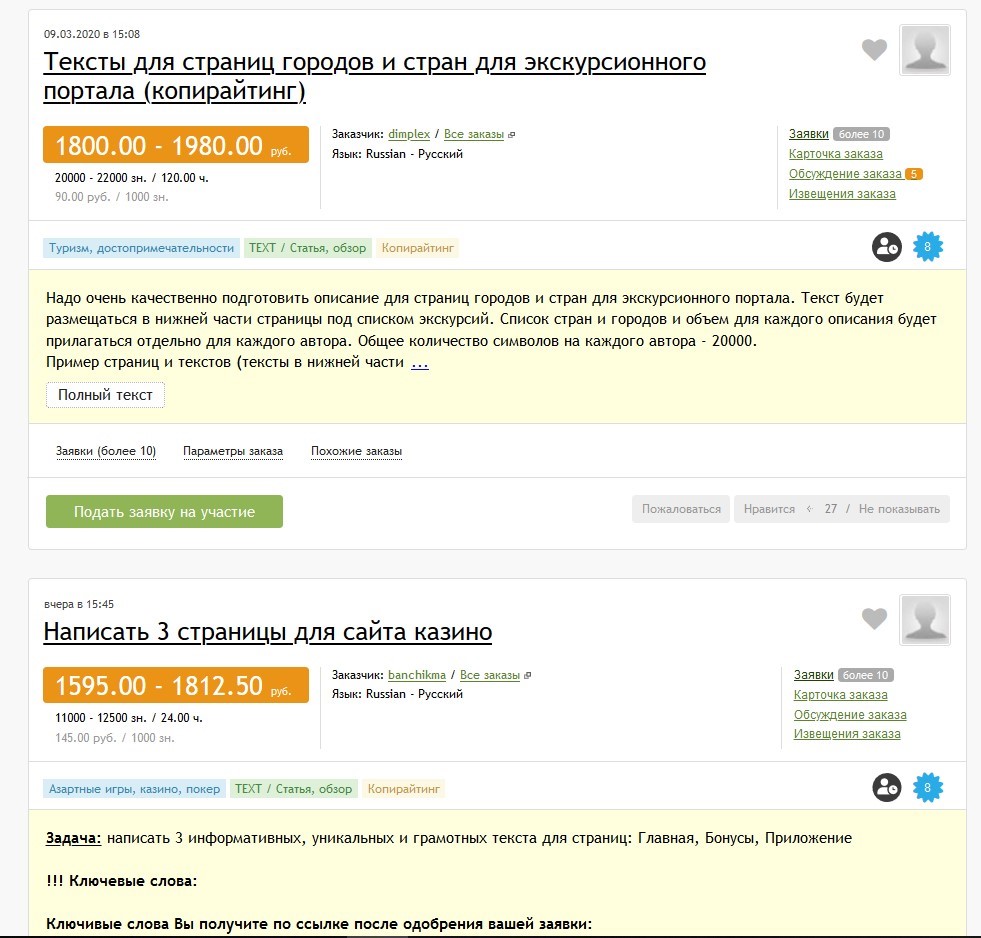Open the casino order's customer avatar
Image resolution: width=981 pixels, height=938 pixels.
click(x=925, y=620)
